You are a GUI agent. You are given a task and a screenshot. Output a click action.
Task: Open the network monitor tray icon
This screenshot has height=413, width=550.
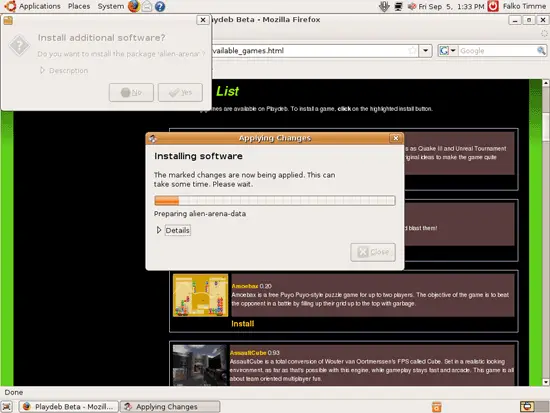pos(398,6)
